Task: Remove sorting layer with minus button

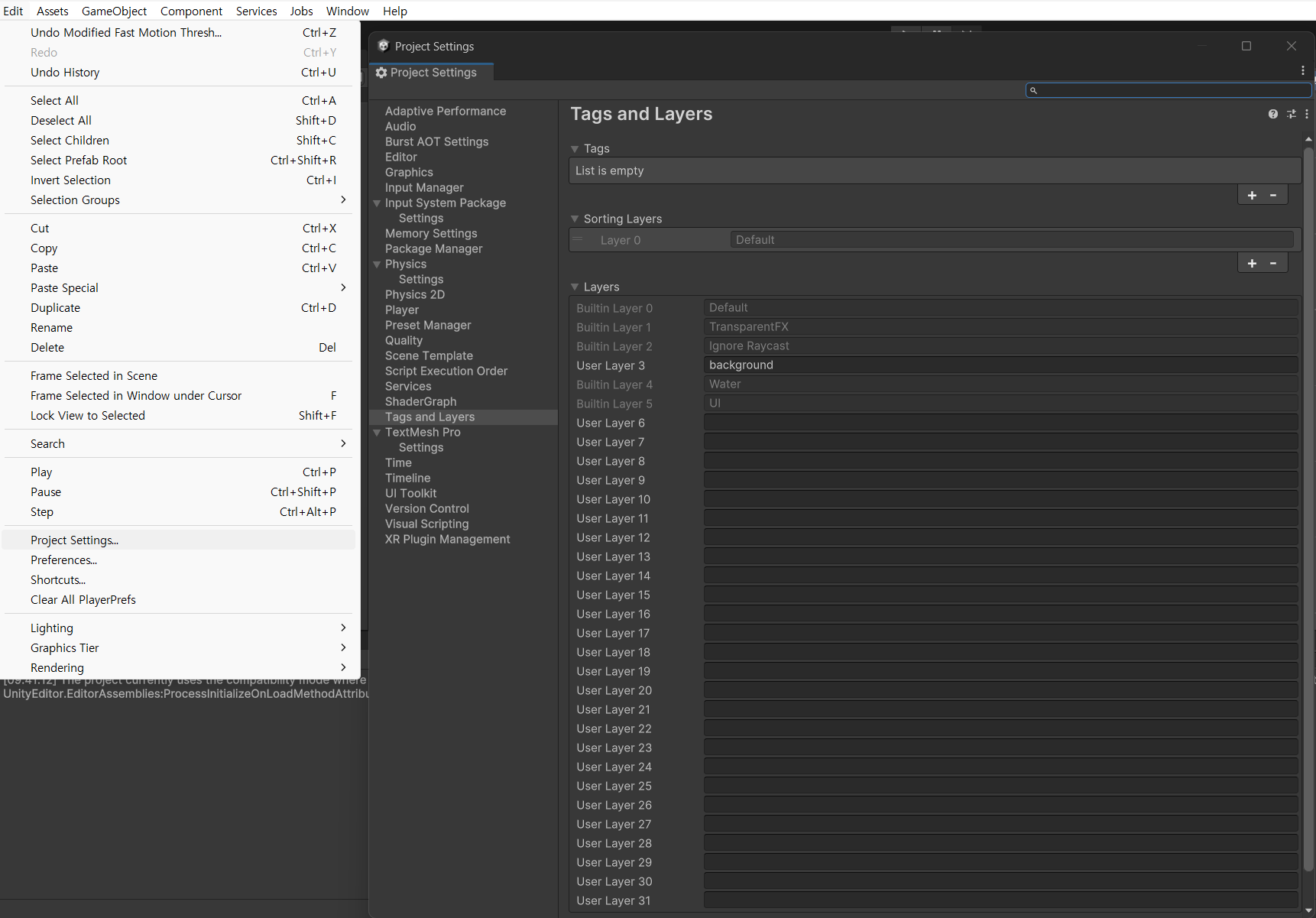Action: coord(1273,264)
